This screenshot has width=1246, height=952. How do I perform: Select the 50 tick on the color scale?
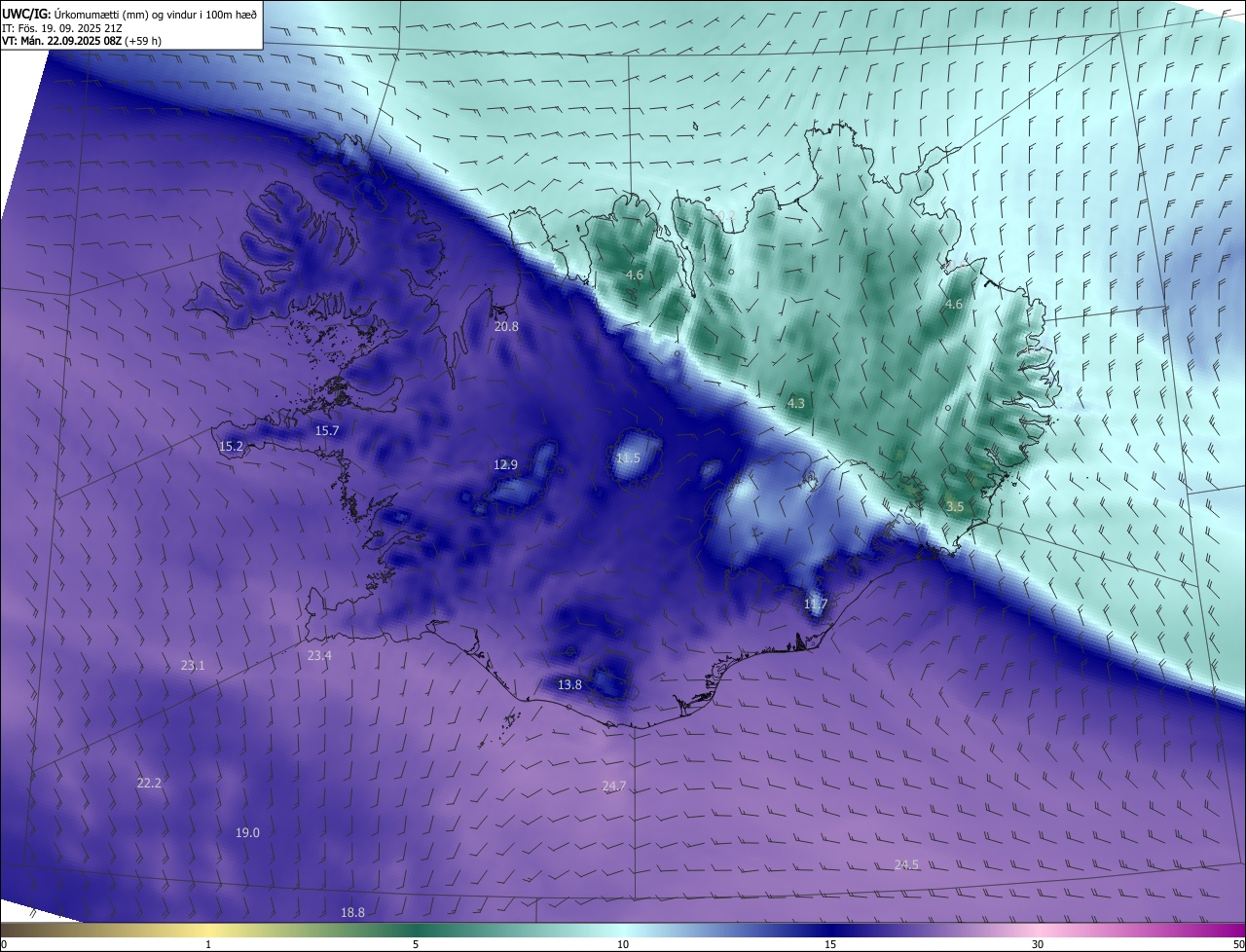coord(1238,945)
